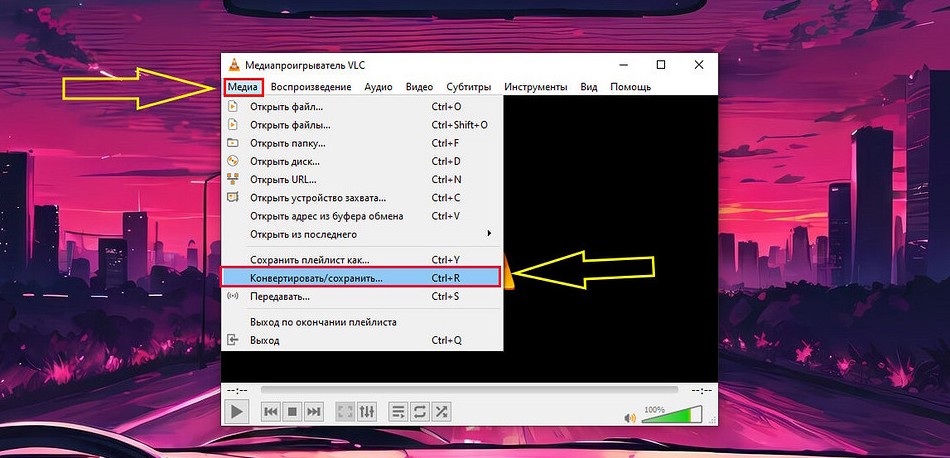Open the Субтитры menu
950x458 pixels.
tap(468, 87)
